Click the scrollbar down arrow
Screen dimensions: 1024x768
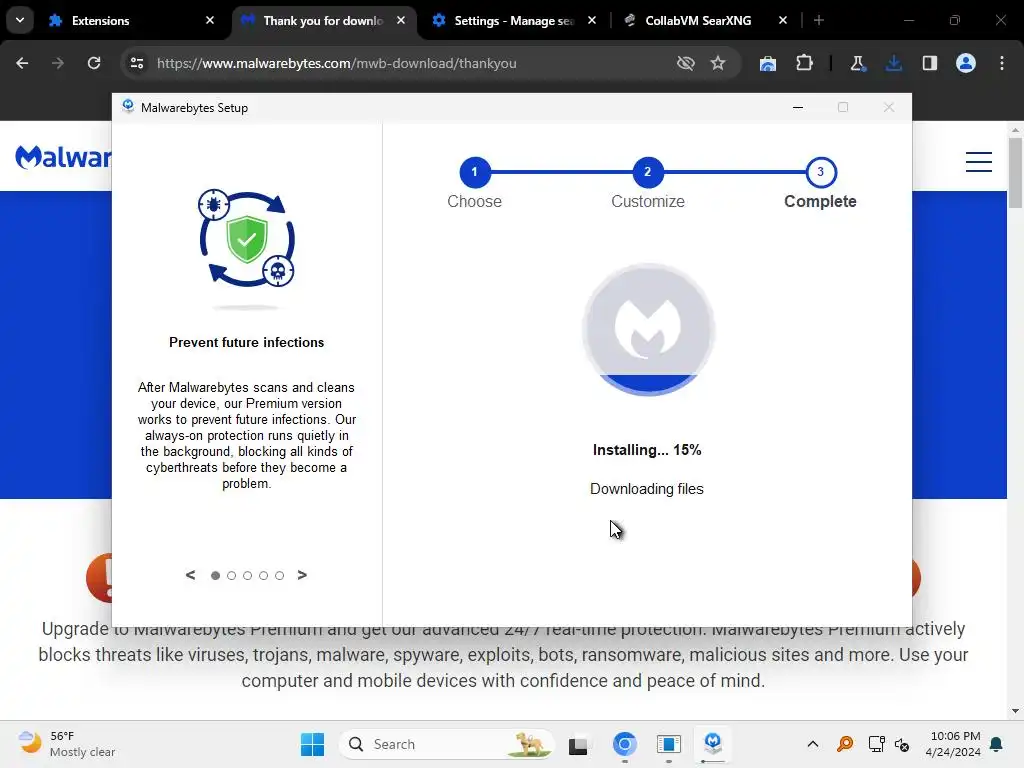[x=1015, y=711]
